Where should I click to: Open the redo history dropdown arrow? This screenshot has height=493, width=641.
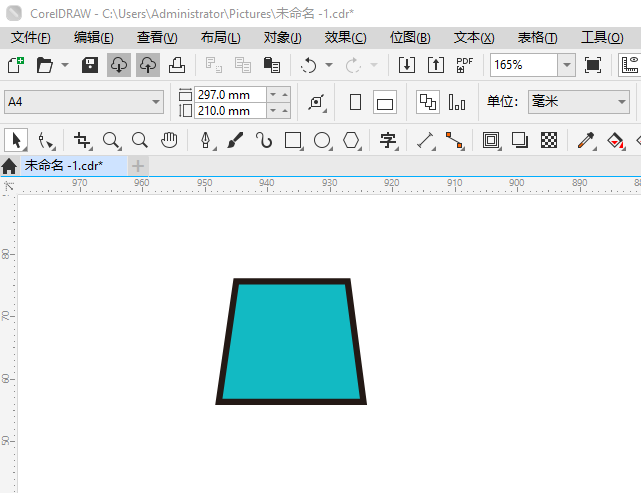click(374, 65)
